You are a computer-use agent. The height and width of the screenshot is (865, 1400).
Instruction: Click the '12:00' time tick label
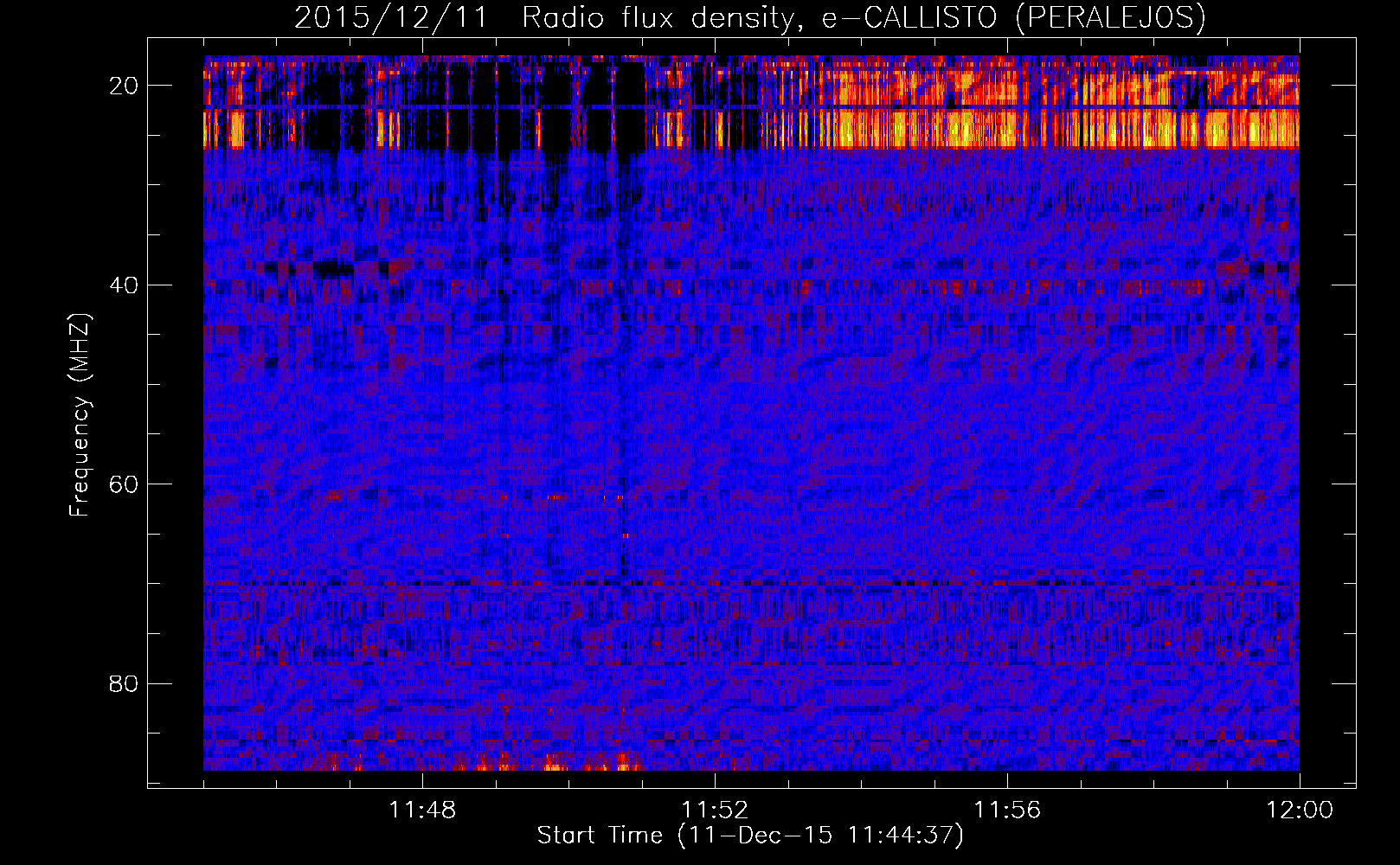[1300, 811]
